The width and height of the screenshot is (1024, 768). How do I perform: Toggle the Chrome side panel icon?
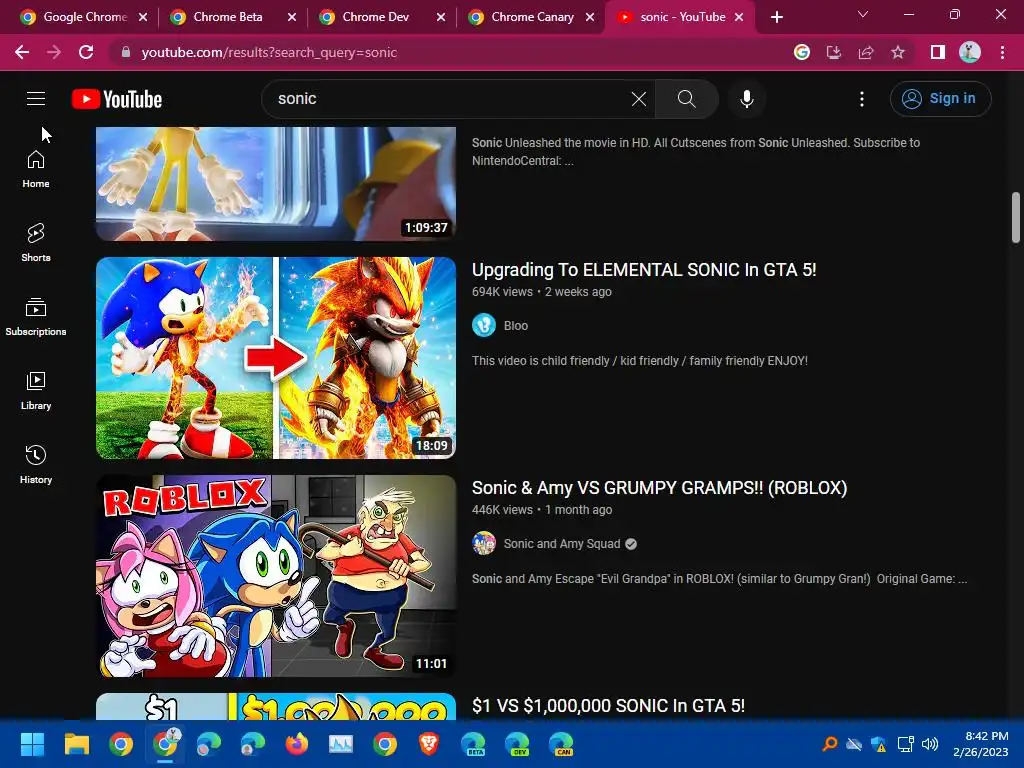coord(938,52)
